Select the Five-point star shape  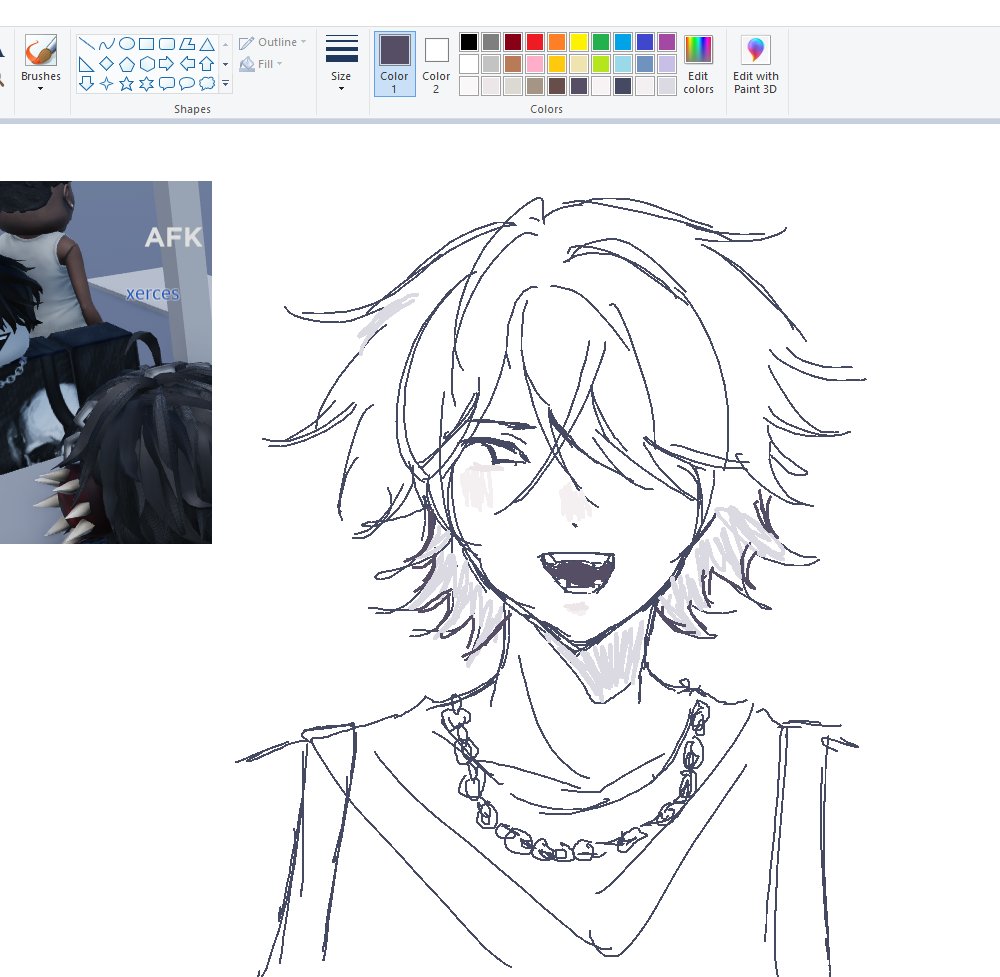point(126,84)
